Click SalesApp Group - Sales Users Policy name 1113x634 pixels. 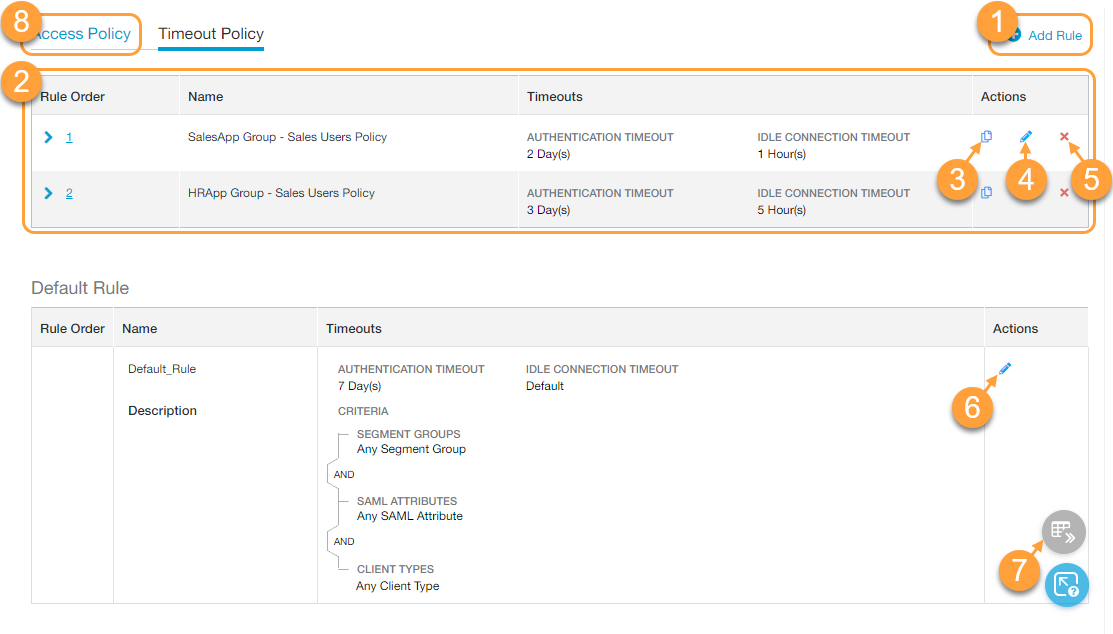(287, 137)
